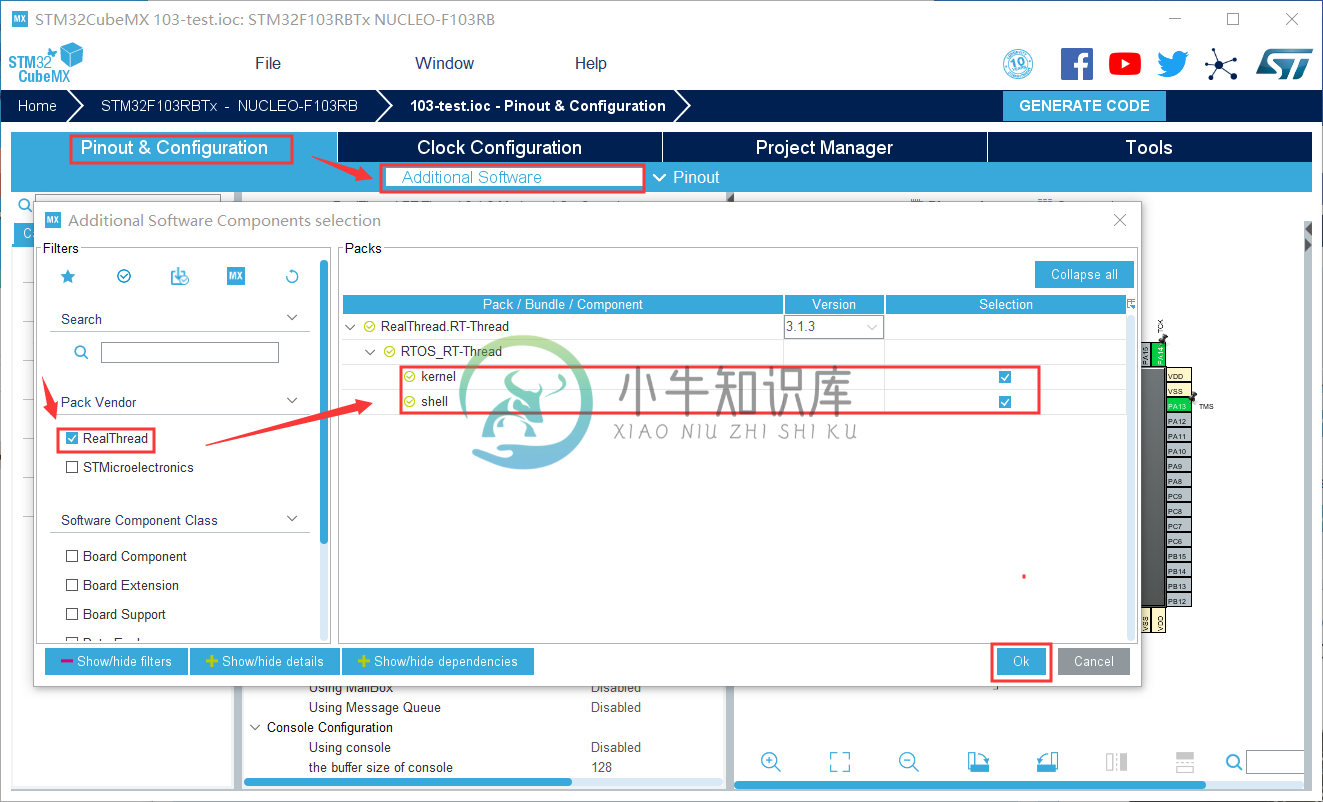Check the Board Component class checkbox
The width and height of the screenshot is (1323, 802).
click(x=72, y=556)
